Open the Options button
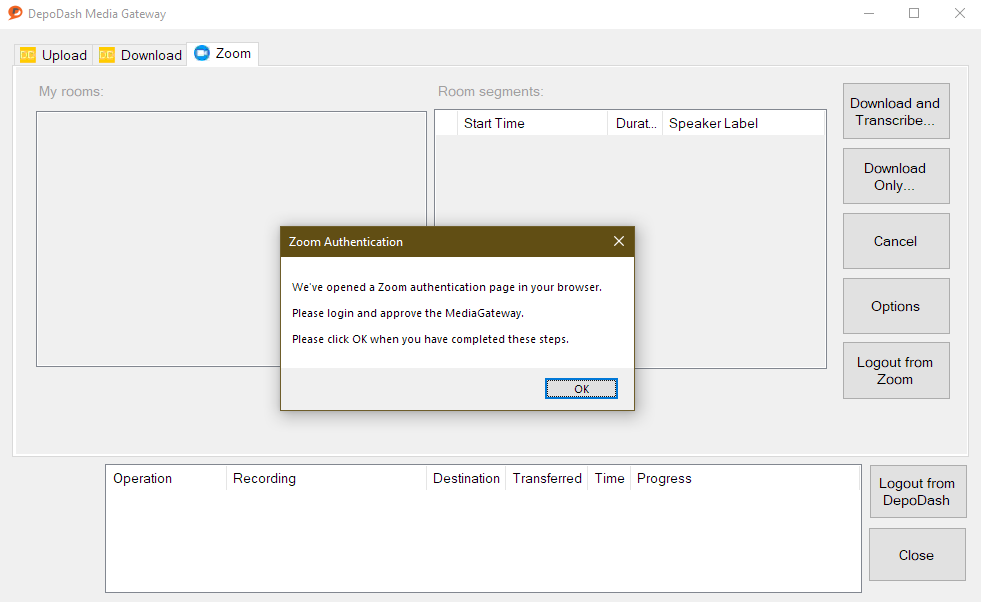 [896, 306]
